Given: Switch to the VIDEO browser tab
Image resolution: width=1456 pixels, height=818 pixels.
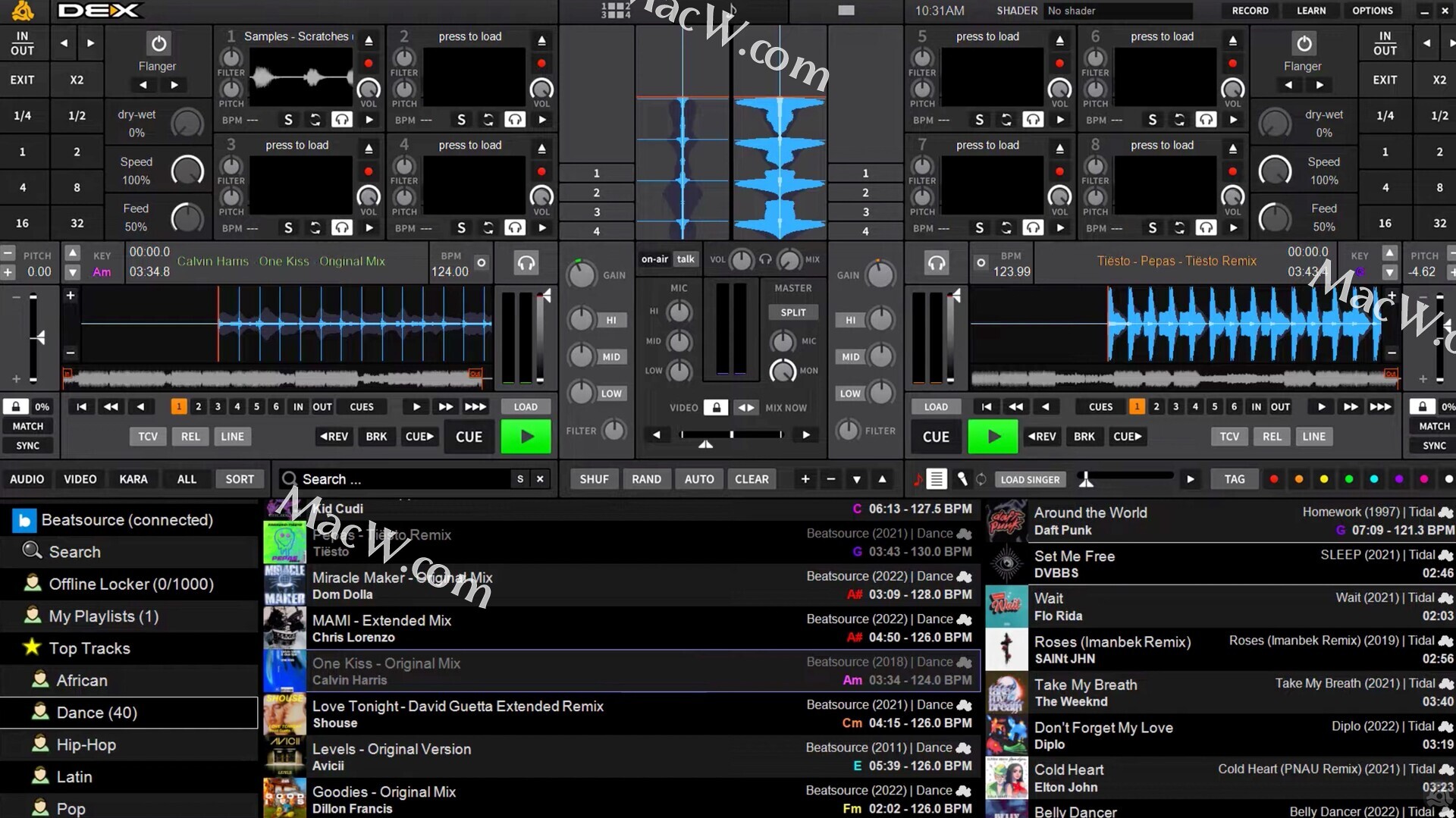Looking at the screenshot, I should 80,479.
